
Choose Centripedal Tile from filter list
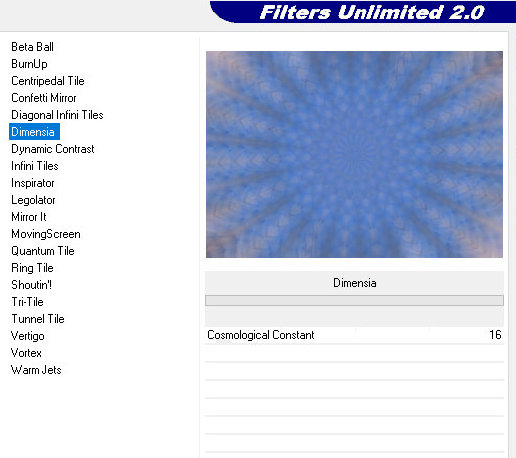pos(48,81)
